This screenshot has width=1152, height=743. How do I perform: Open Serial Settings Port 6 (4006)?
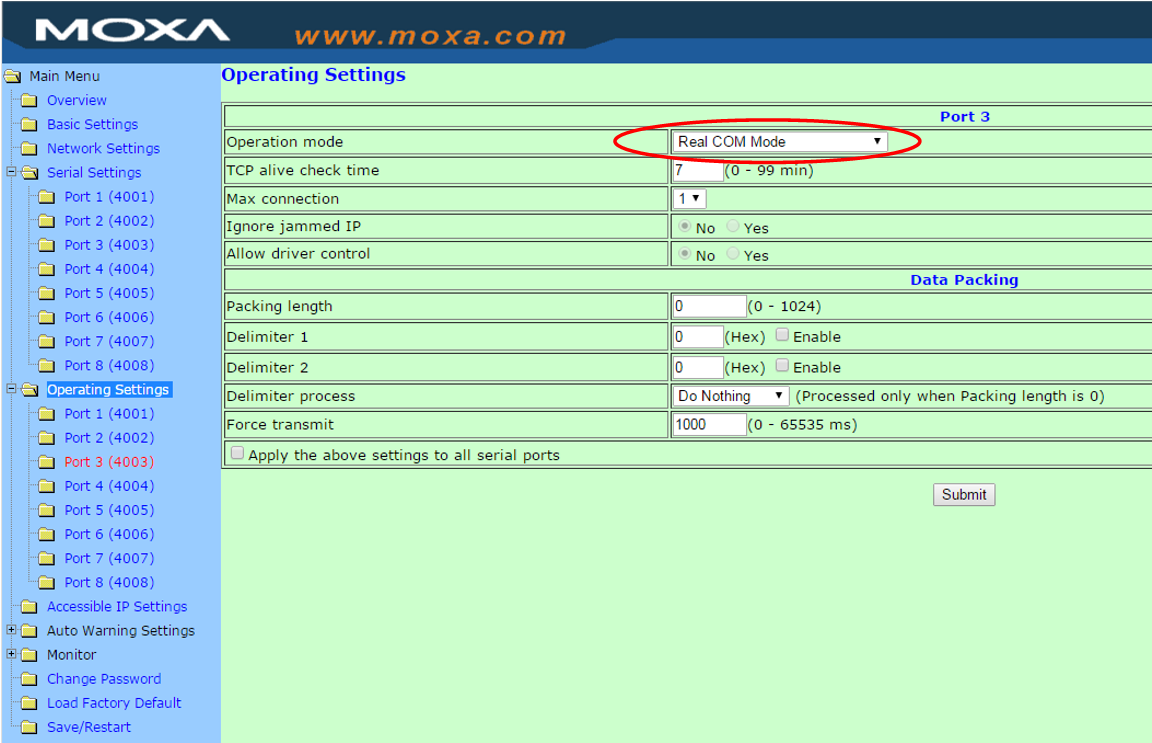[x=109, y=317]
